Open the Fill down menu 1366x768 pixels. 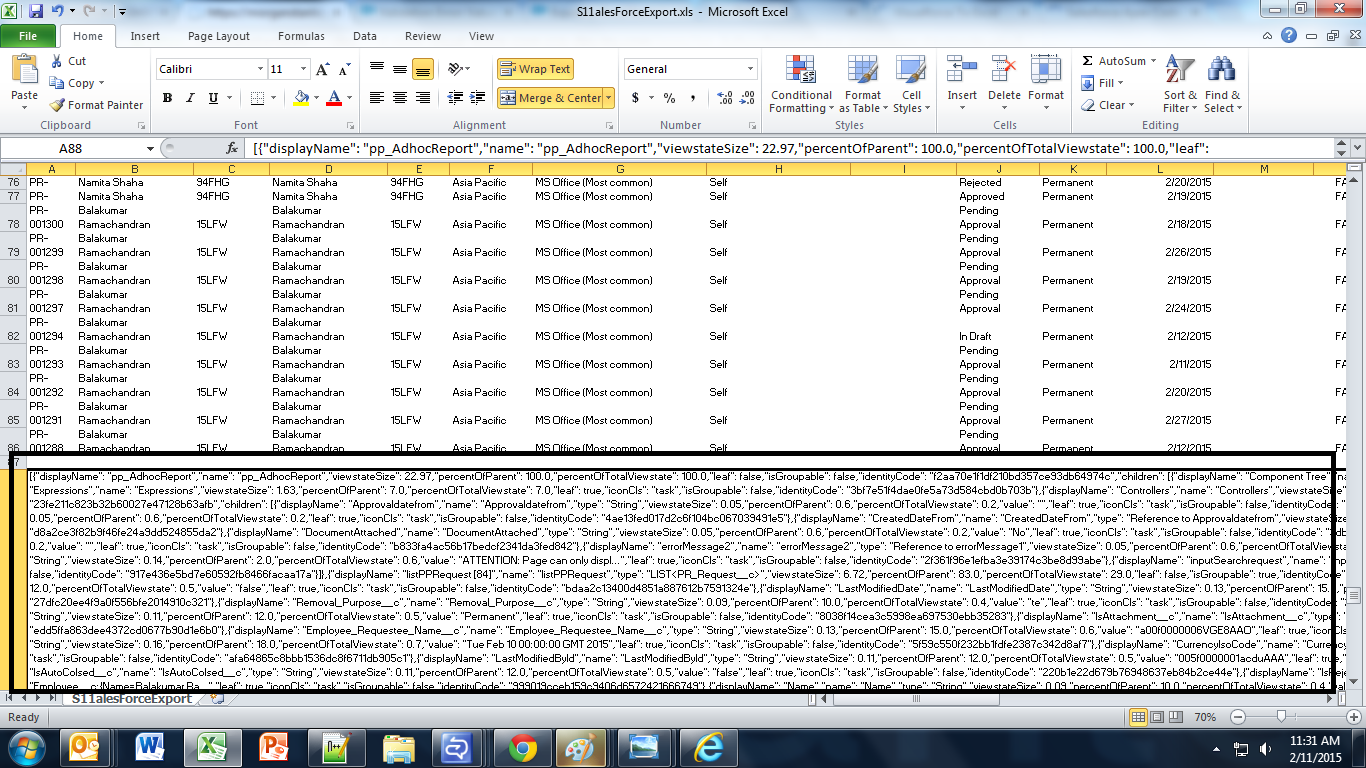[1105, 83]
